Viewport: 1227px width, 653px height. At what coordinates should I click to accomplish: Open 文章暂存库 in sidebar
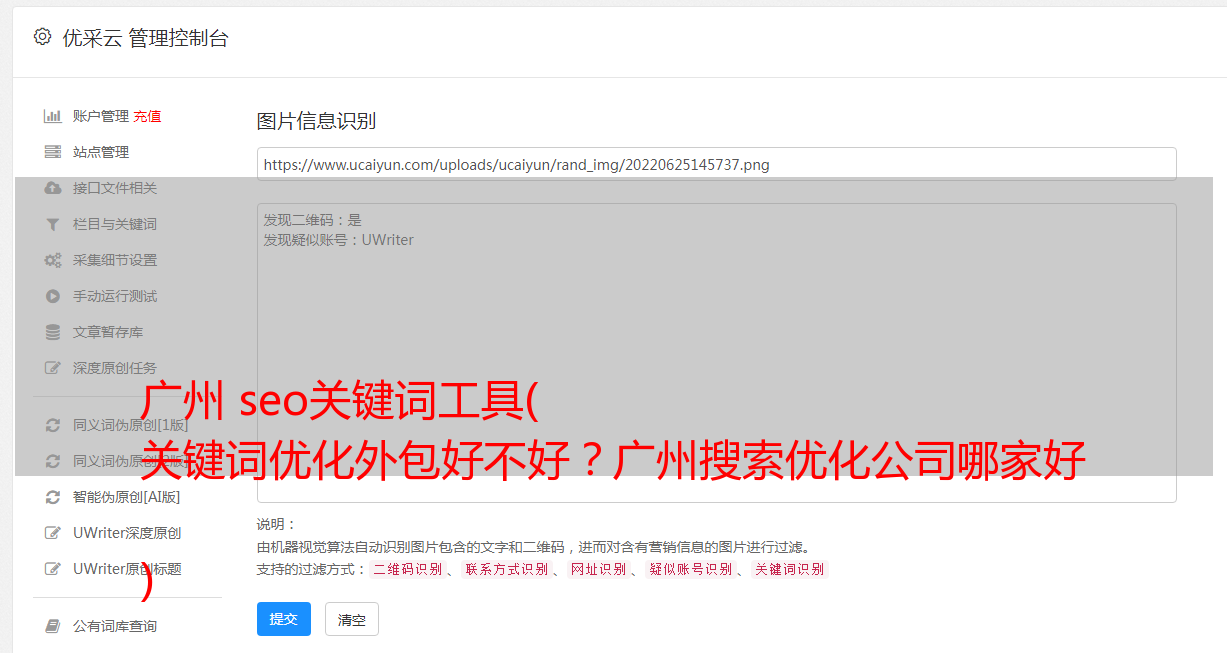[108, 332]
